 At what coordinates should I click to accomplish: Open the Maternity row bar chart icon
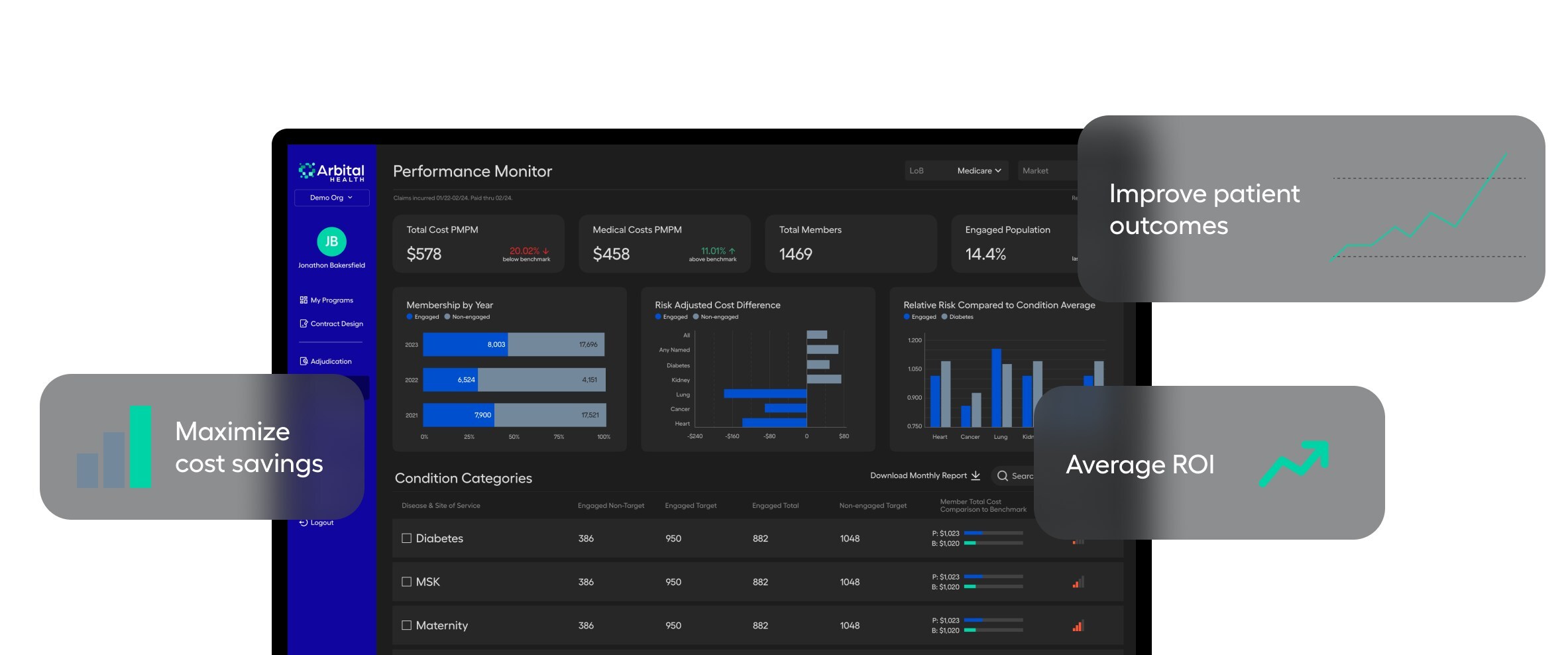1078,626
